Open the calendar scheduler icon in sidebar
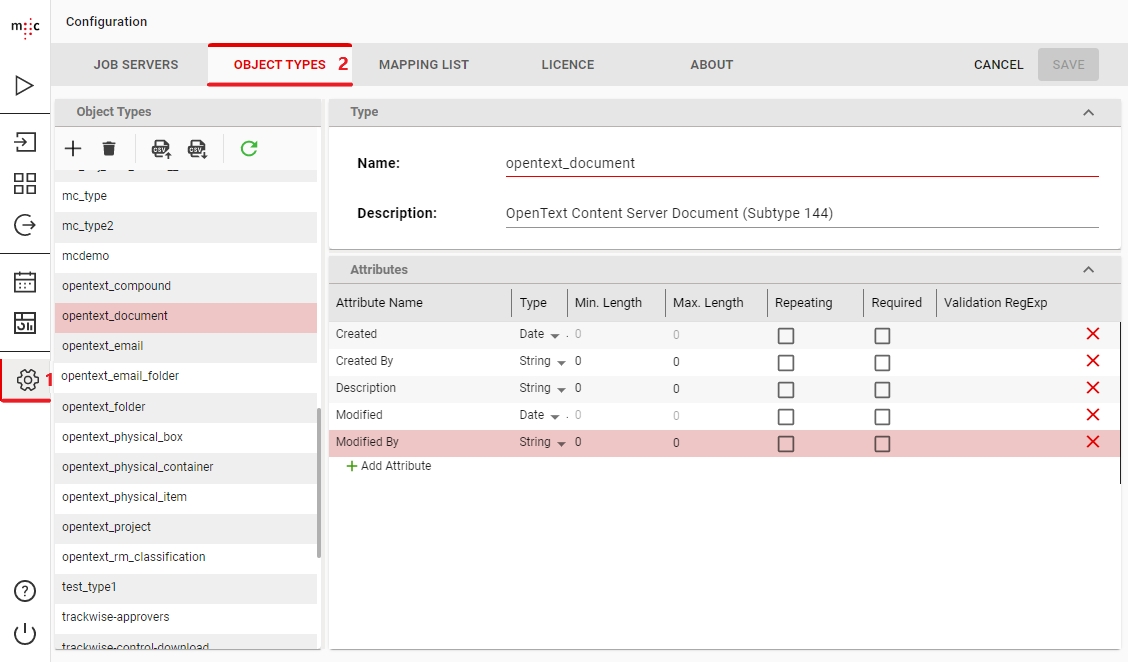The width and height of the screenshot is (1128, 662). click(25, 281)
